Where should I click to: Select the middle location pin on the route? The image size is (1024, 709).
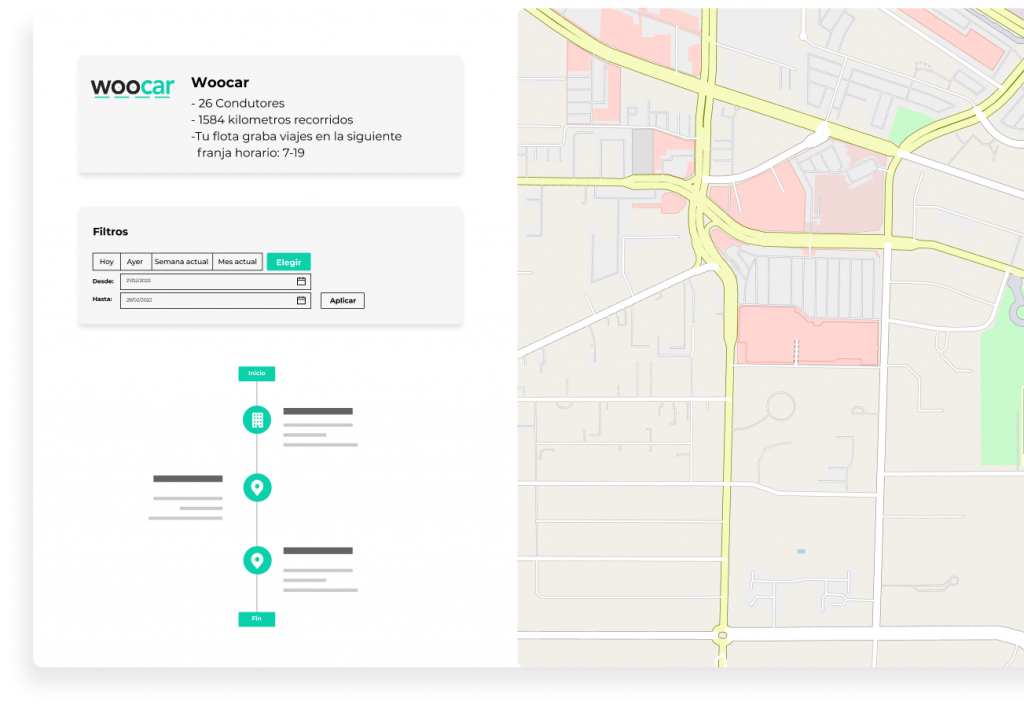[257, 488]
